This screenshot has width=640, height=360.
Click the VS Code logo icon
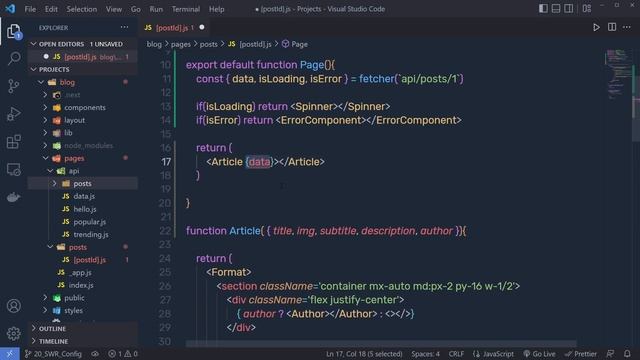pyautogui.click(x=10, y=9)
